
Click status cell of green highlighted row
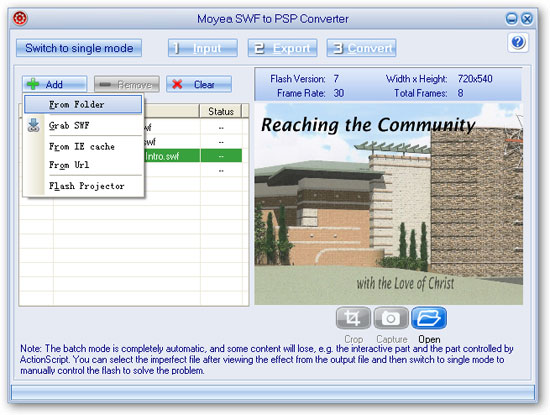pyautogui.click(x=221, y=156)
